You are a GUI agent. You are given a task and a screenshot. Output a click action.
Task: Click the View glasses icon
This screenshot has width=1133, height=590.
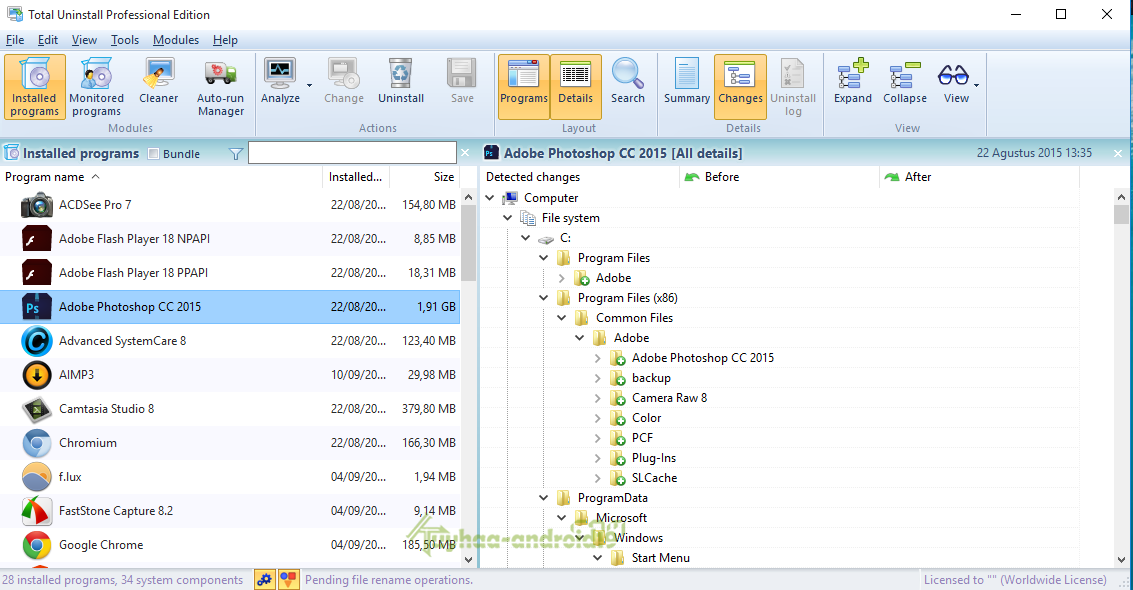pyautogui.click(x=953, y=74)
